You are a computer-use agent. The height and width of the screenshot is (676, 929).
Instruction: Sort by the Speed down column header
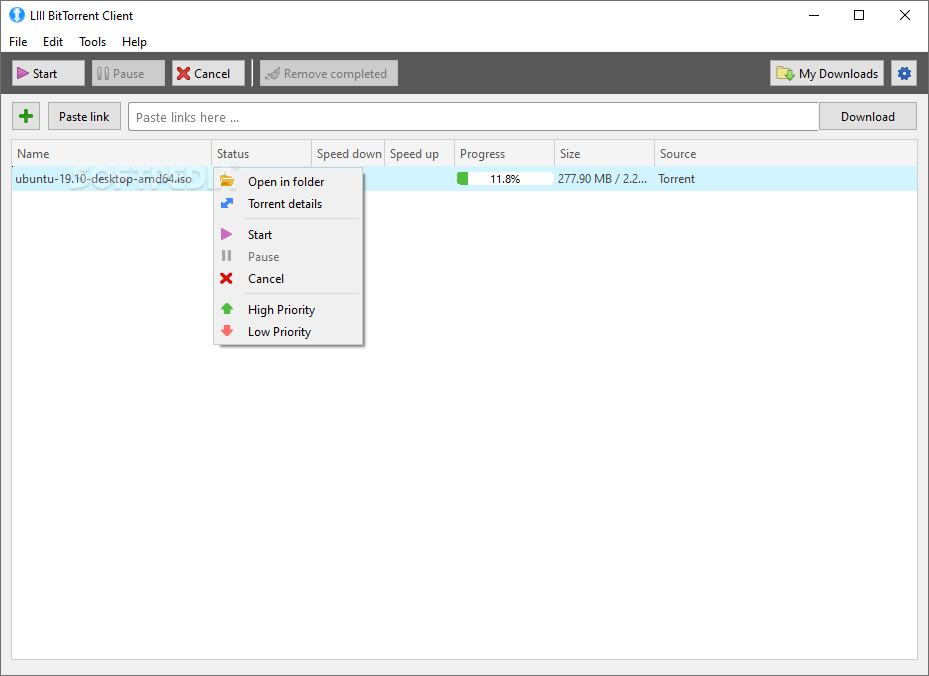348,153
